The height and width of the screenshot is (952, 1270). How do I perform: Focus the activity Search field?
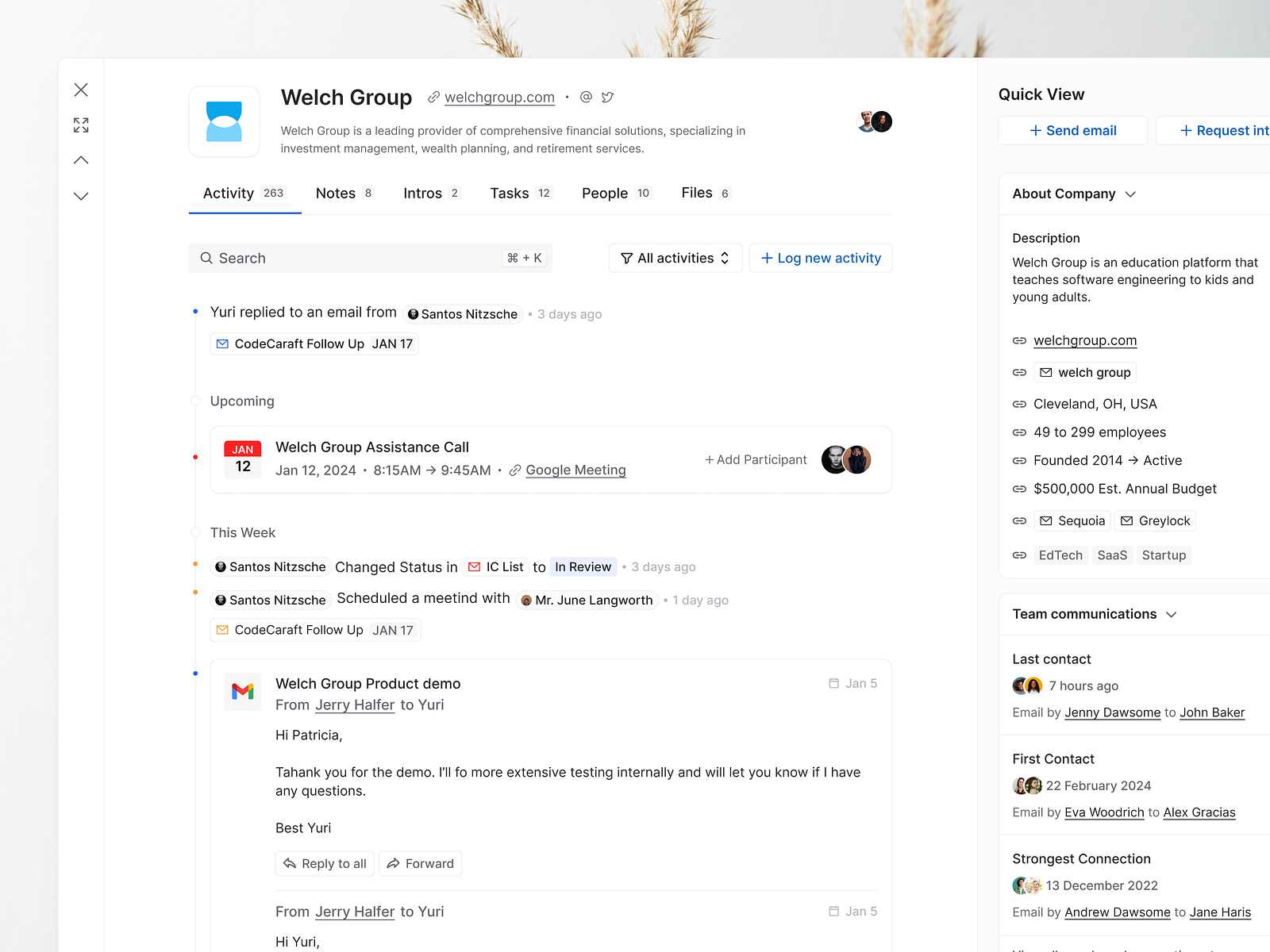370,258
